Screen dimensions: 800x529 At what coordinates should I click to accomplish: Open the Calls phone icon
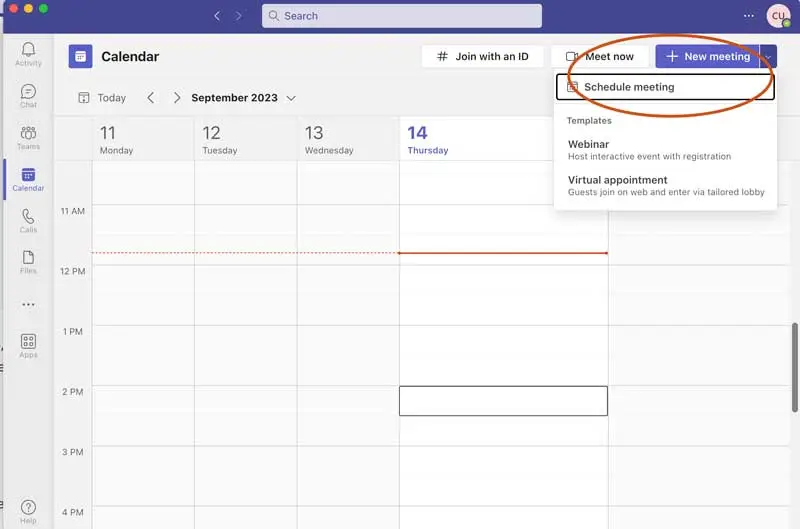point(28,221)
